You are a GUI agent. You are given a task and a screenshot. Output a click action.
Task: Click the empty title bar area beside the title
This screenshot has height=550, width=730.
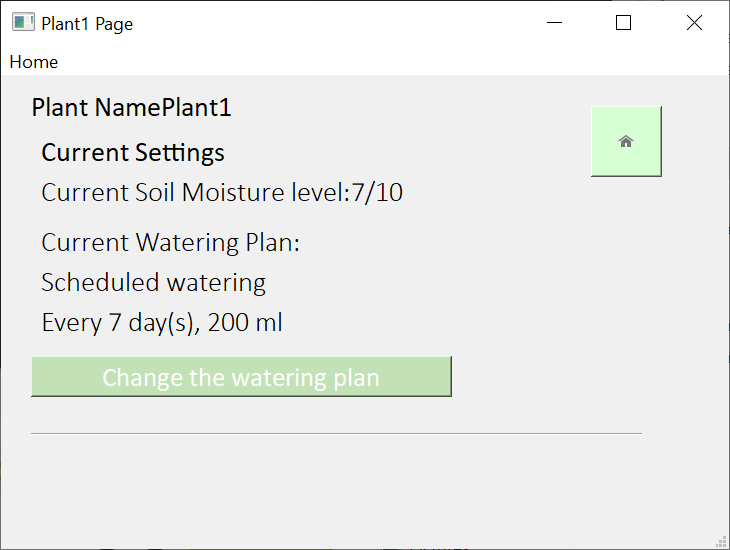point(340,23)
